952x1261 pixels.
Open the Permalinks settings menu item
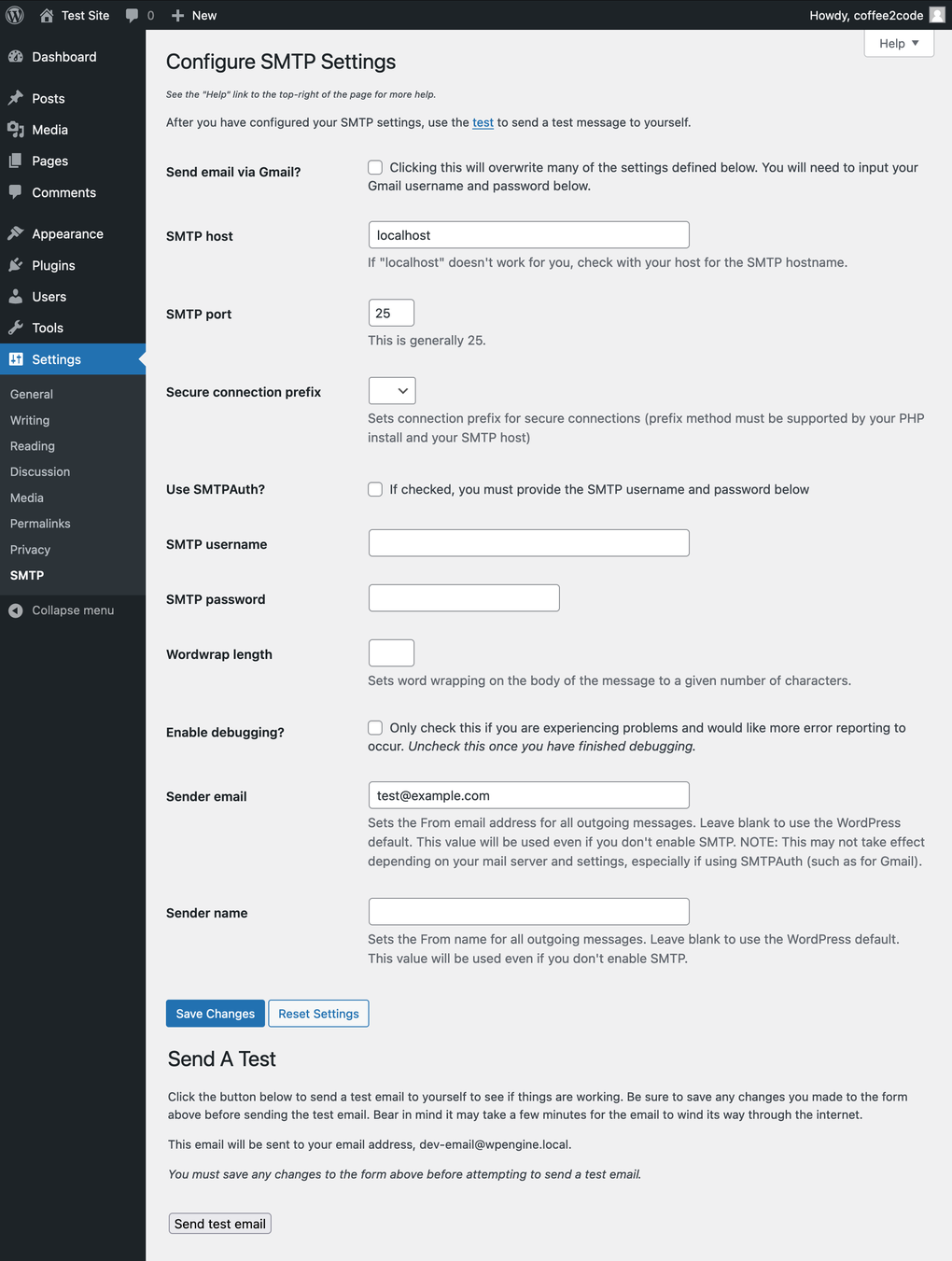point(39,524)
